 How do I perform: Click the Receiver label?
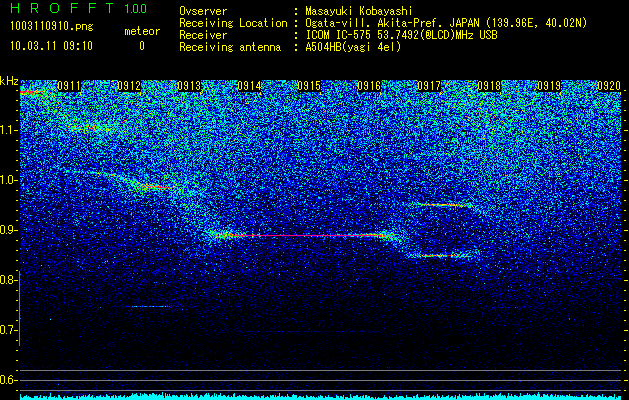click(x=203, y=35)
